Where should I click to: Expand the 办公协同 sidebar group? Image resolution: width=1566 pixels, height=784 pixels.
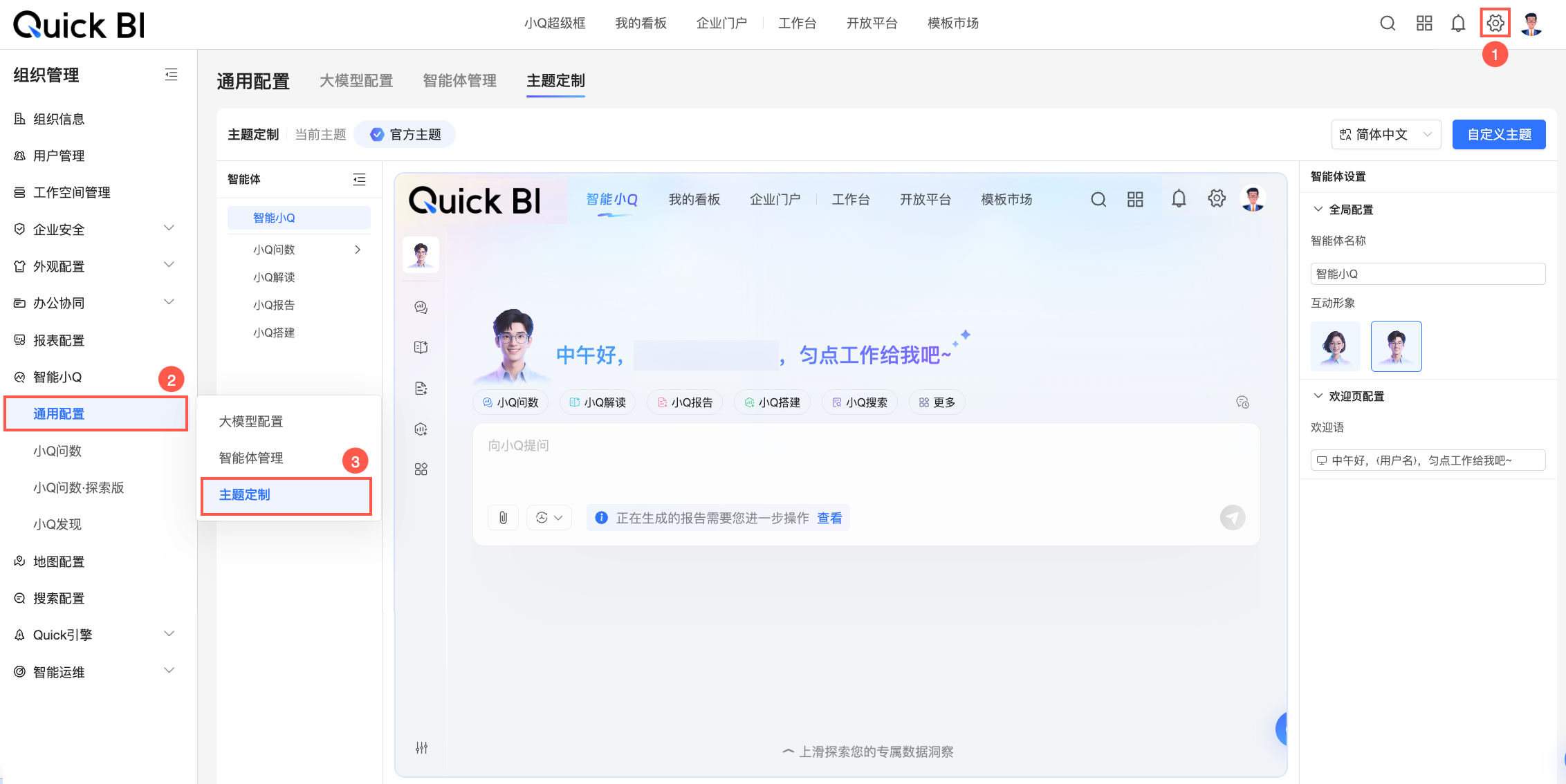(x=169, y=302)
